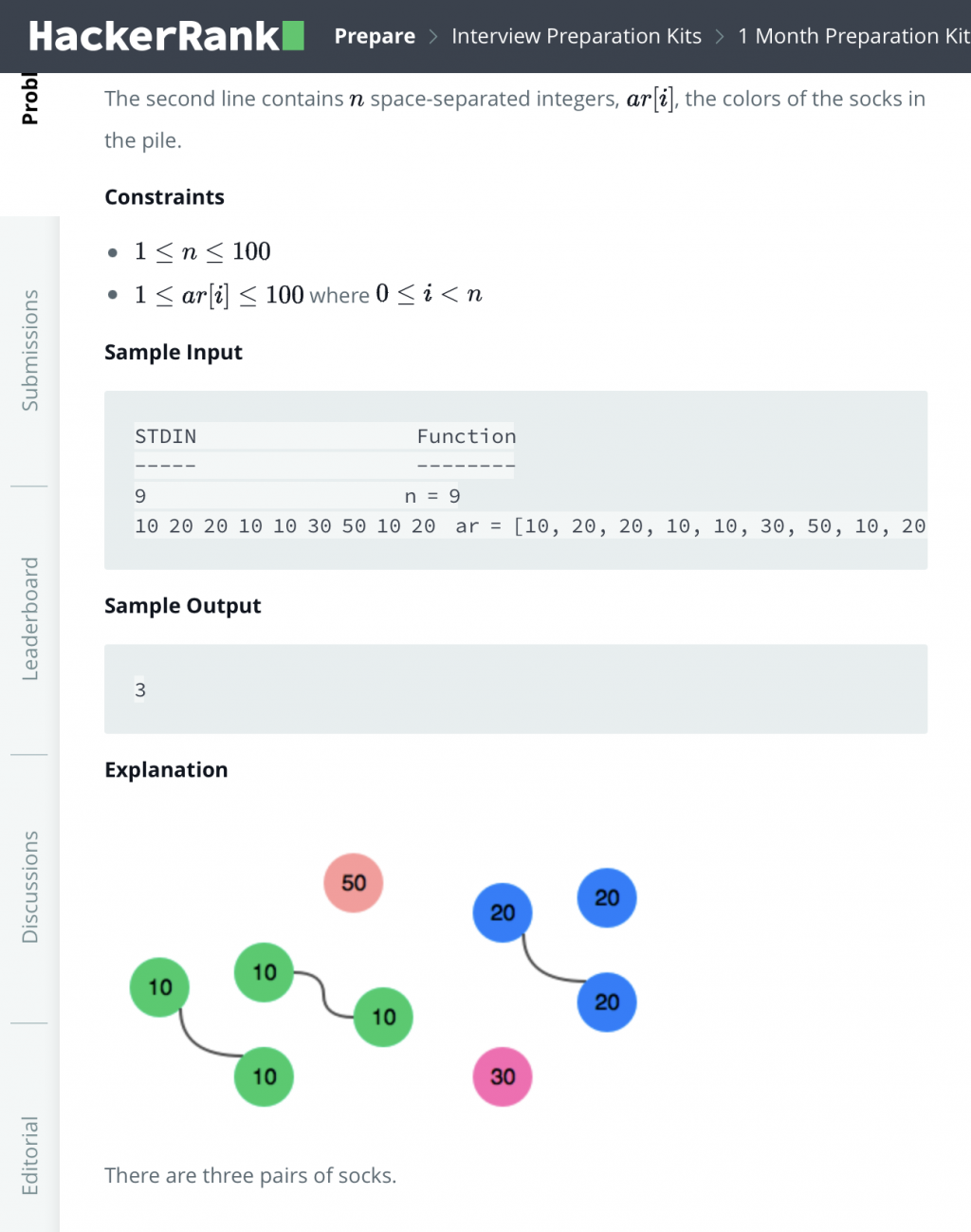This screenshot has height=1232, width=971.
Task: Open the Submissions tab
Action: click(x=29, y=350)
